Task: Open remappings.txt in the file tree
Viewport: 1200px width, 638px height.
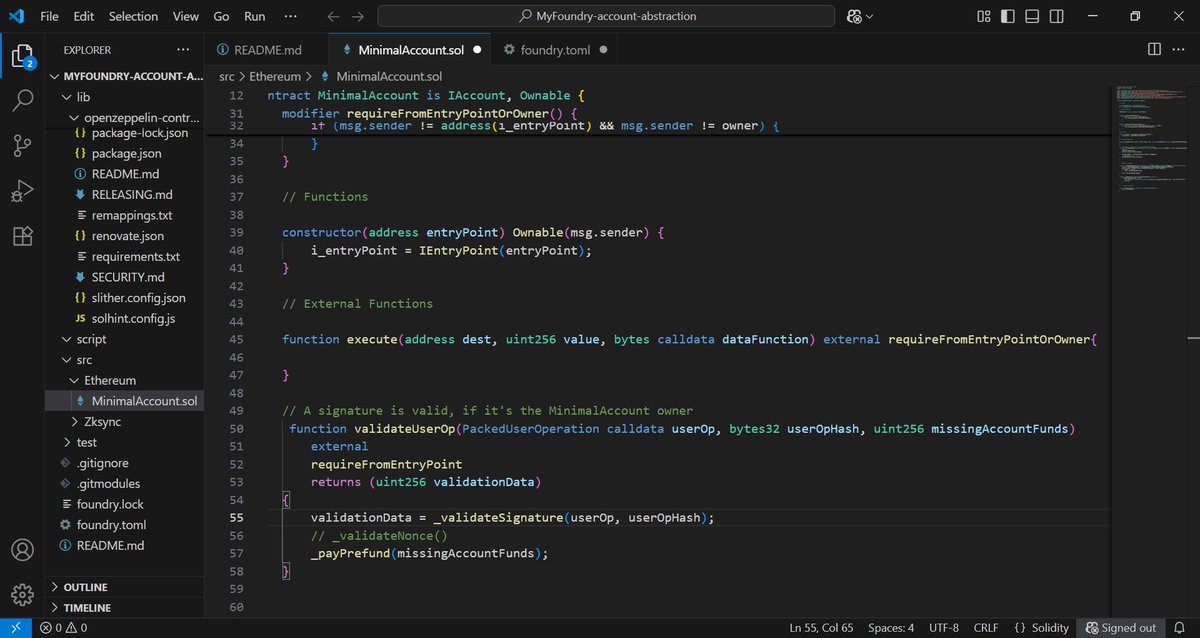Action: click(132, 215)
